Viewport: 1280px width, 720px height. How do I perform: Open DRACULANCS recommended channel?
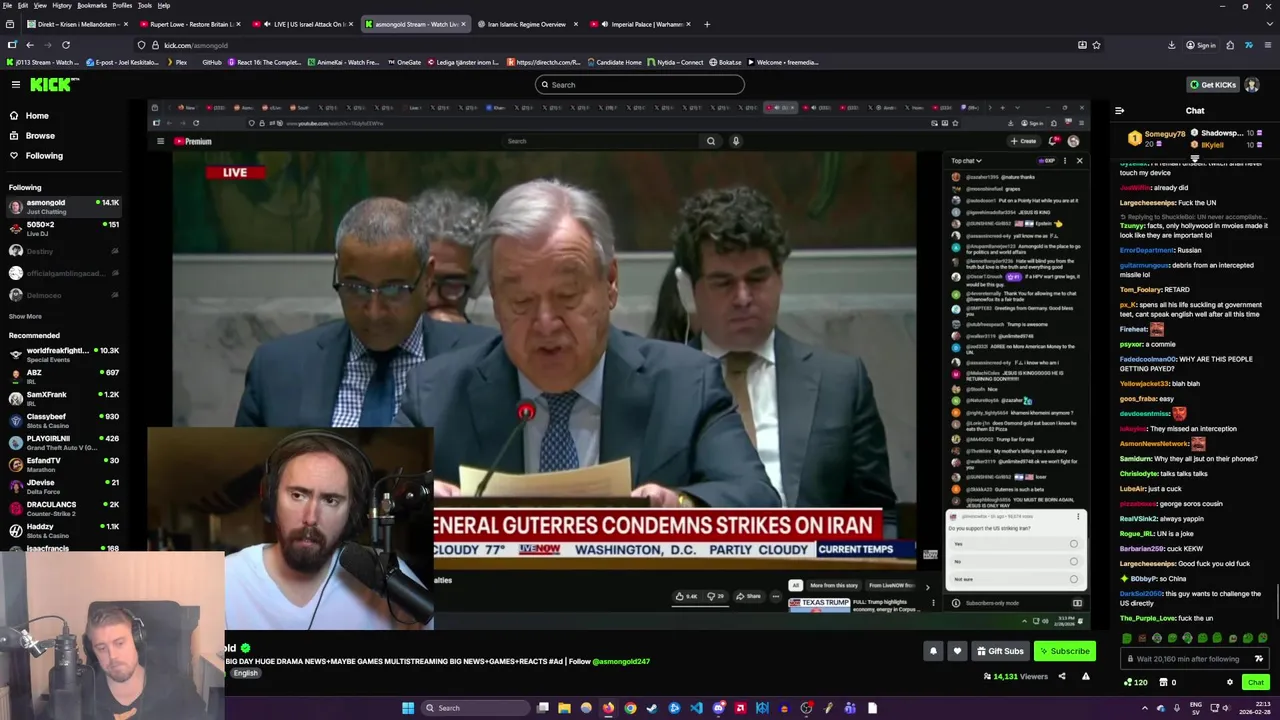tap(64, 508)
